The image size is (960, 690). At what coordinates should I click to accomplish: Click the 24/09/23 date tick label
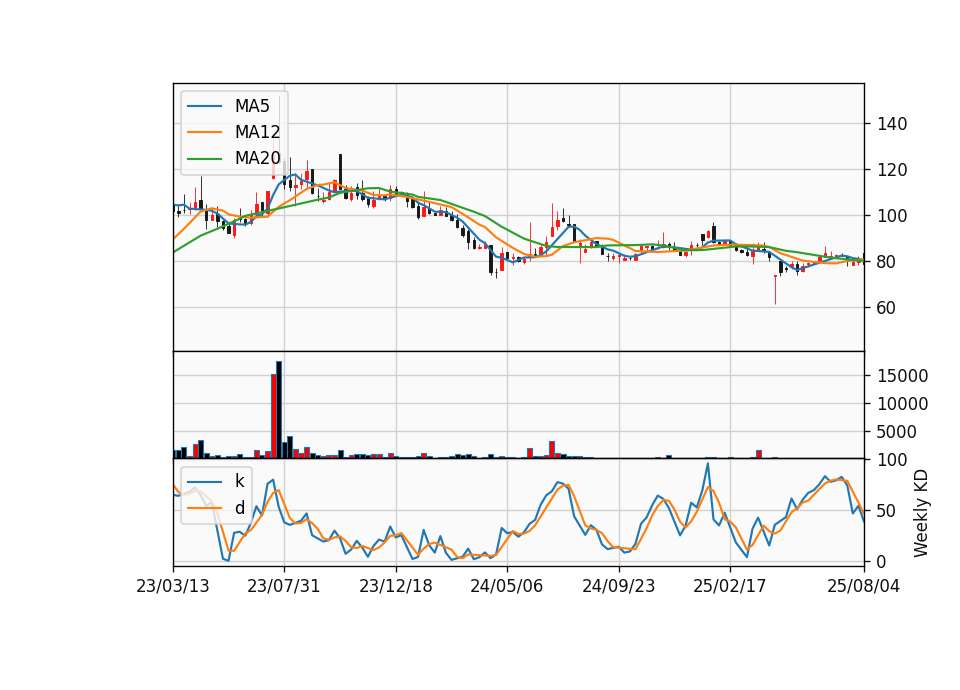[618, 586]
